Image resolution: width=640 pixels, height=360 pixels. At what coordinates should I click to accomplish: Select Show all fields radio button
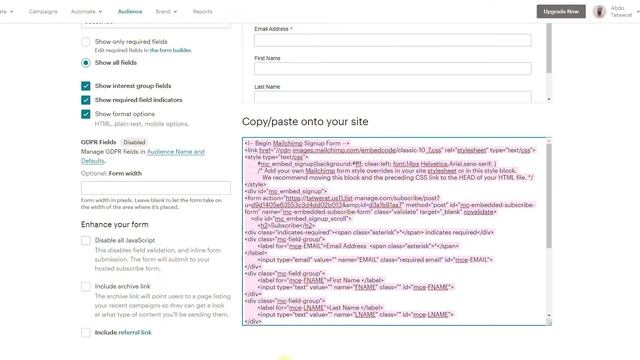(86, 63)
